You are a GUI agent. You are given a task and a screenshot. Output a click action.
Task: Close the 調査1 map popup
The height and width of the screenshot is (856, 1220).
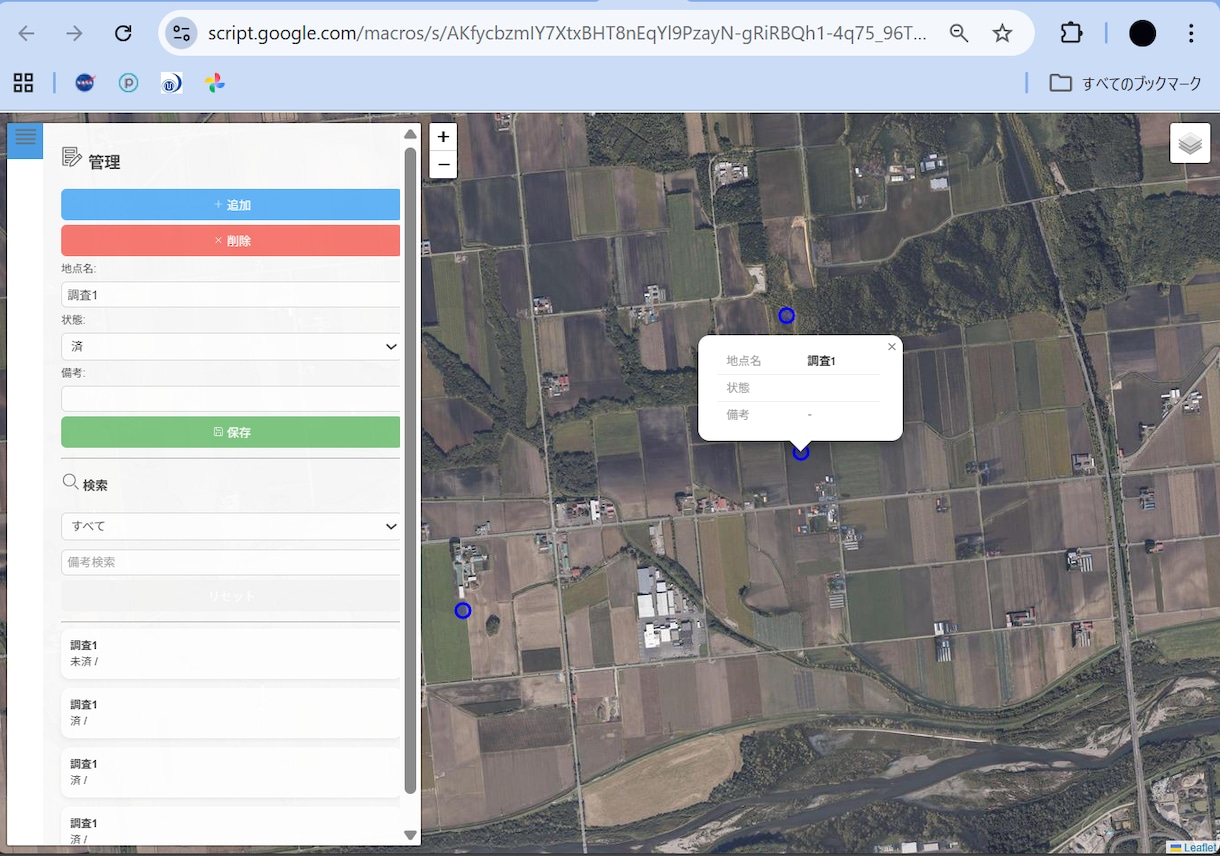[x=892, y=347]
